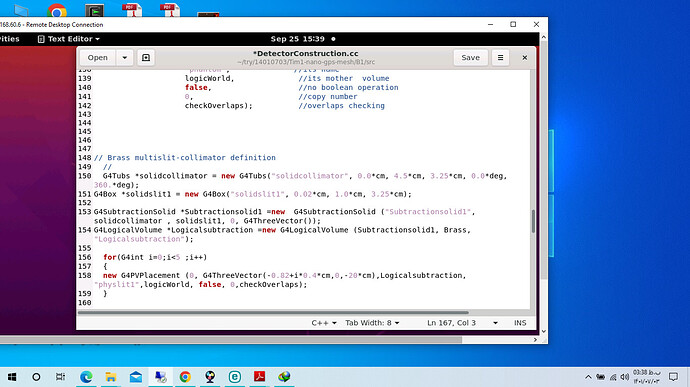This screenshot has height=387, width=690.
Task: Open the volume control in the tray
Action: point(624,377)
